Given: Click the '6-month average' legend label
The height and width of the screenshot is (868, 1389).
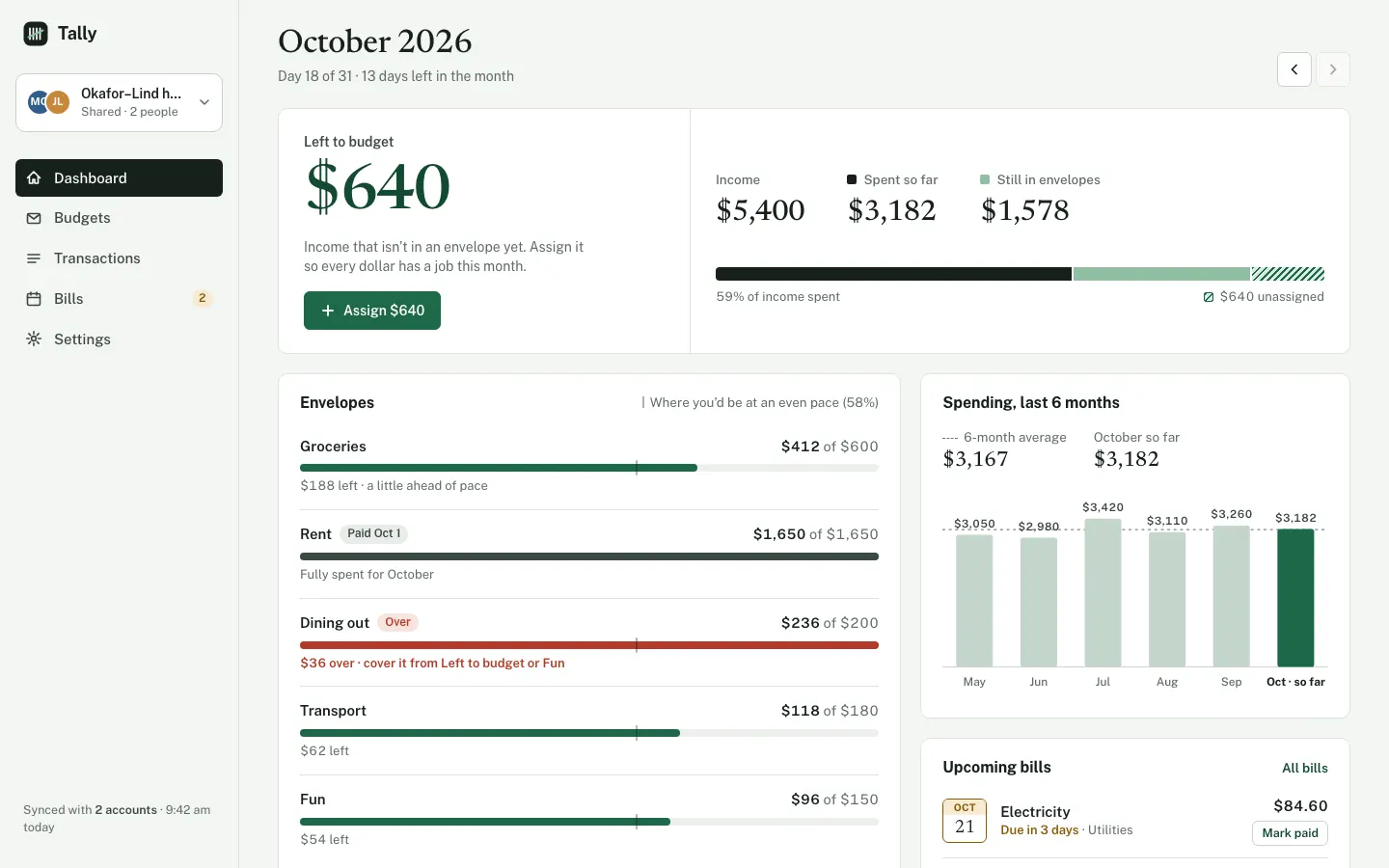Looking at the screenshot, I should 1015,438.
